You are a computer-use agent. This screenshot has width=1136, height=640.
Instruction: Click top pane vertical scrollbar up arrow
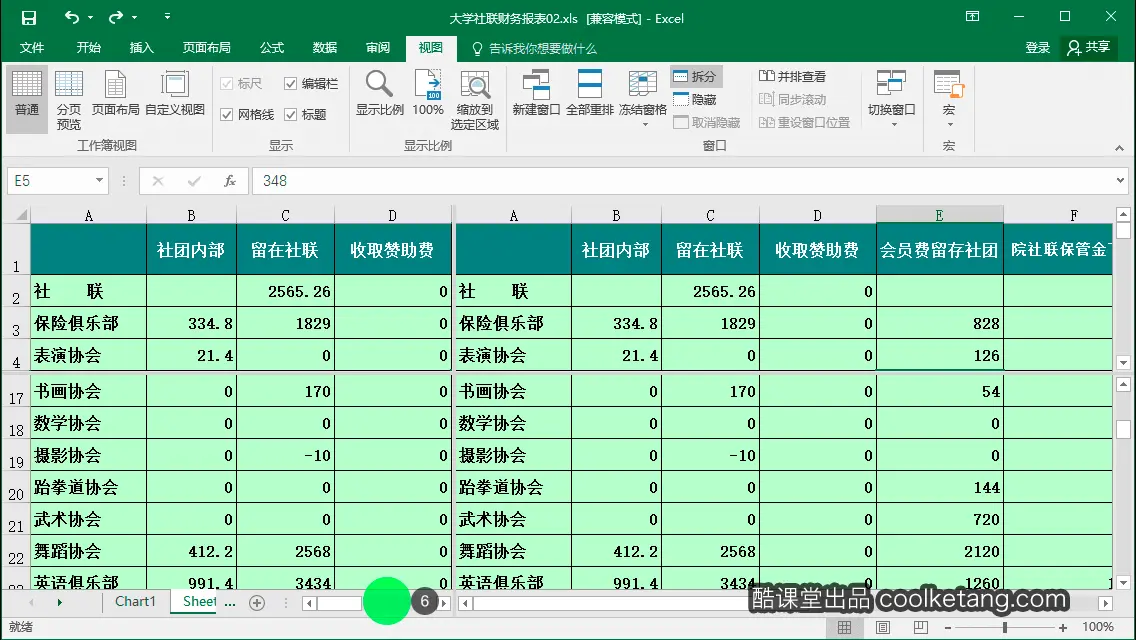[x=1123, y=214]
